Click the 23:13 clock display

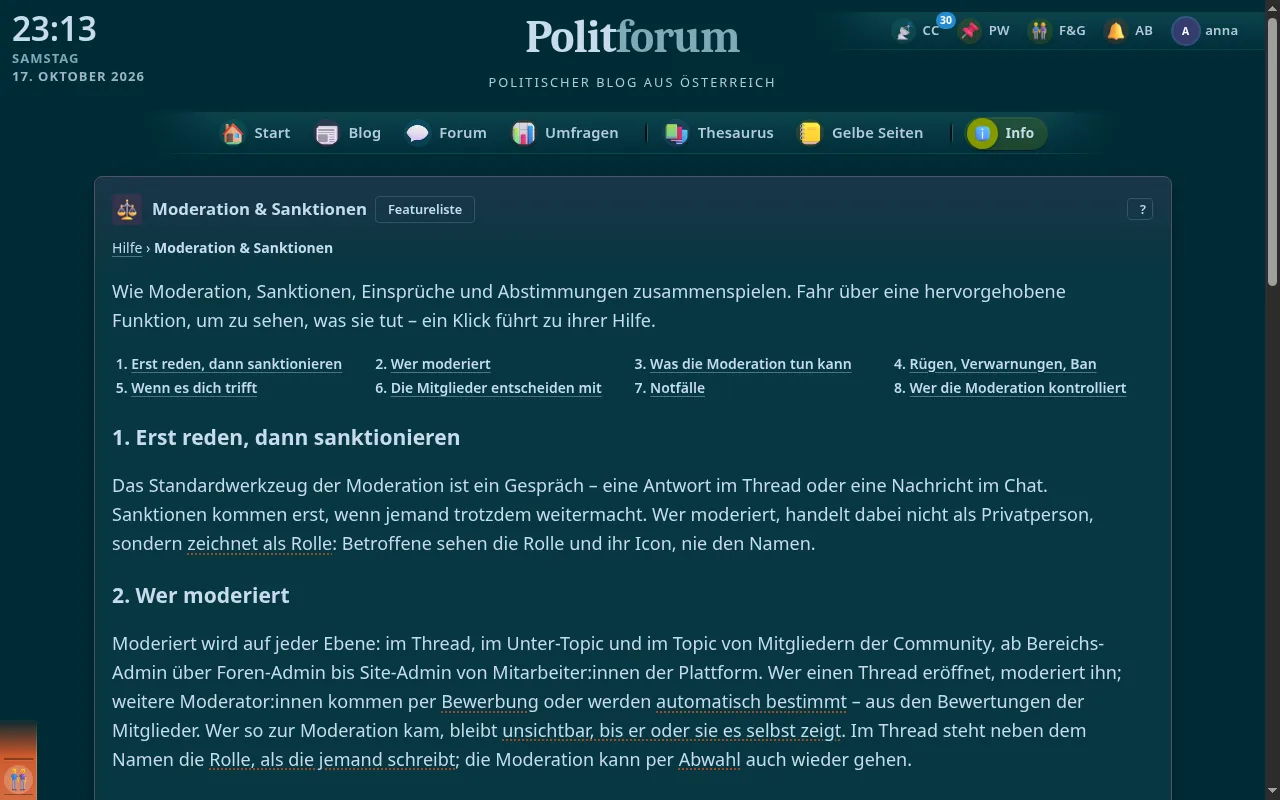pyautogui.click(x=54, y=29)
